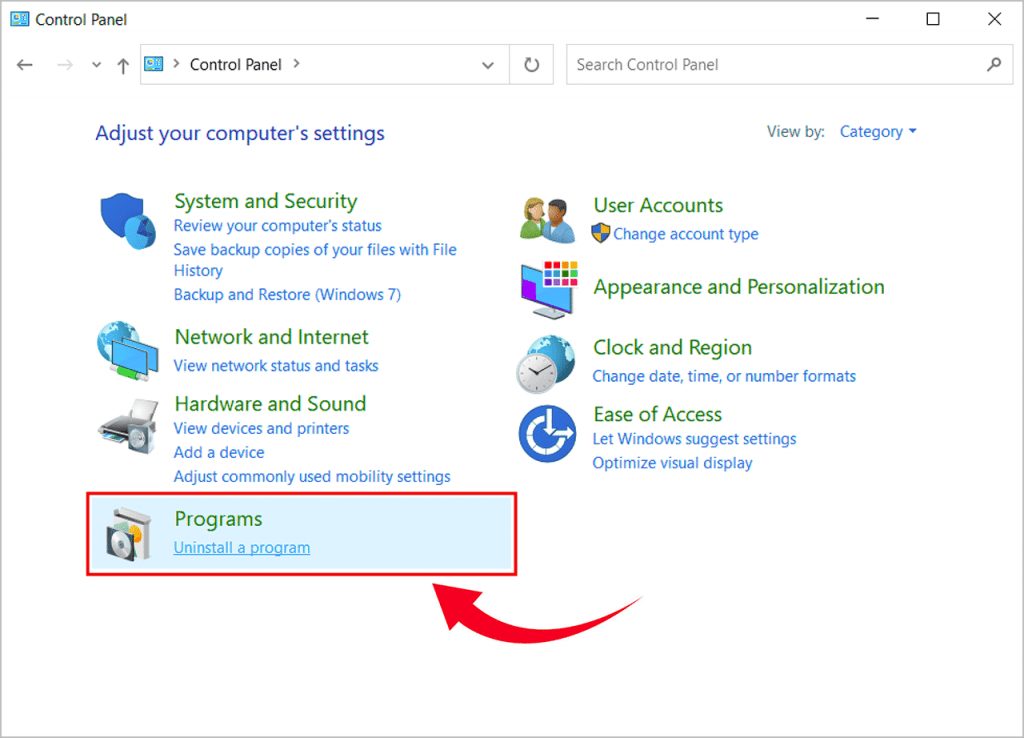Viewport: 1024px width, 738px height.
Task: Select Let Windows suggest settings
Action: tap(694, 439)
